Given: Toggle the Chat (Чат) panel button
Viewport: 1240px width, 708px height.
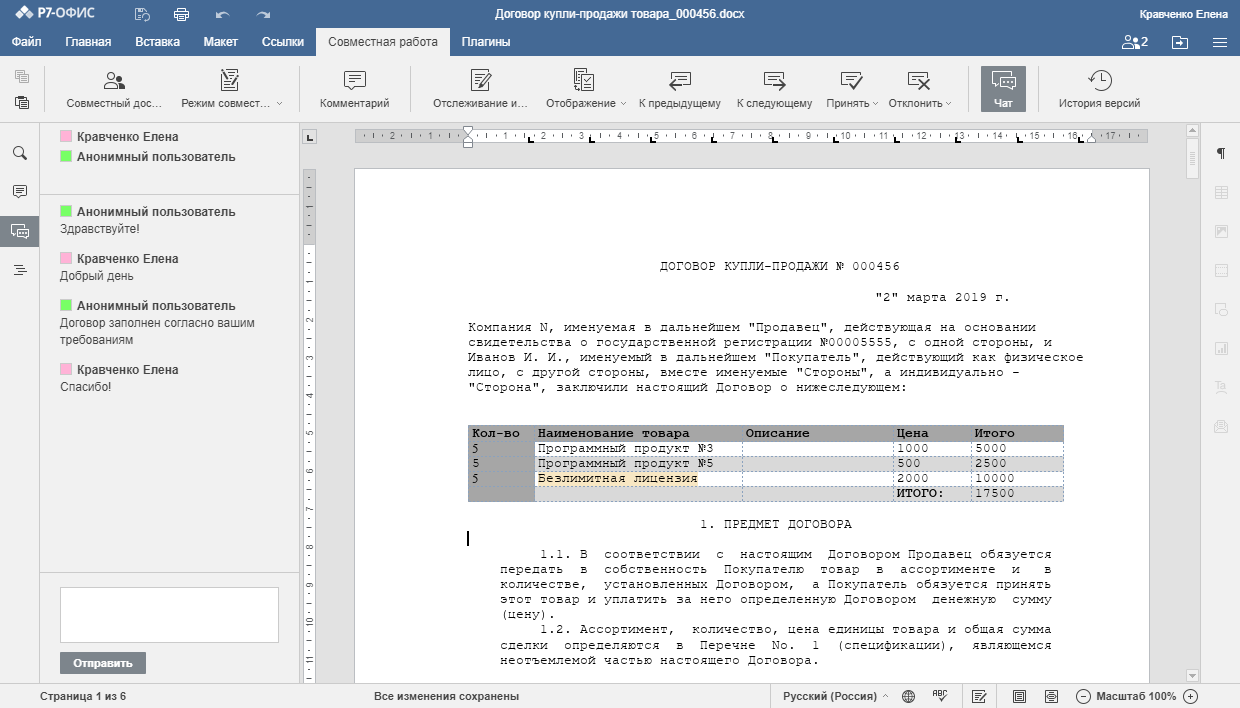Looking at the screenshot, I should click(1003, 89).
